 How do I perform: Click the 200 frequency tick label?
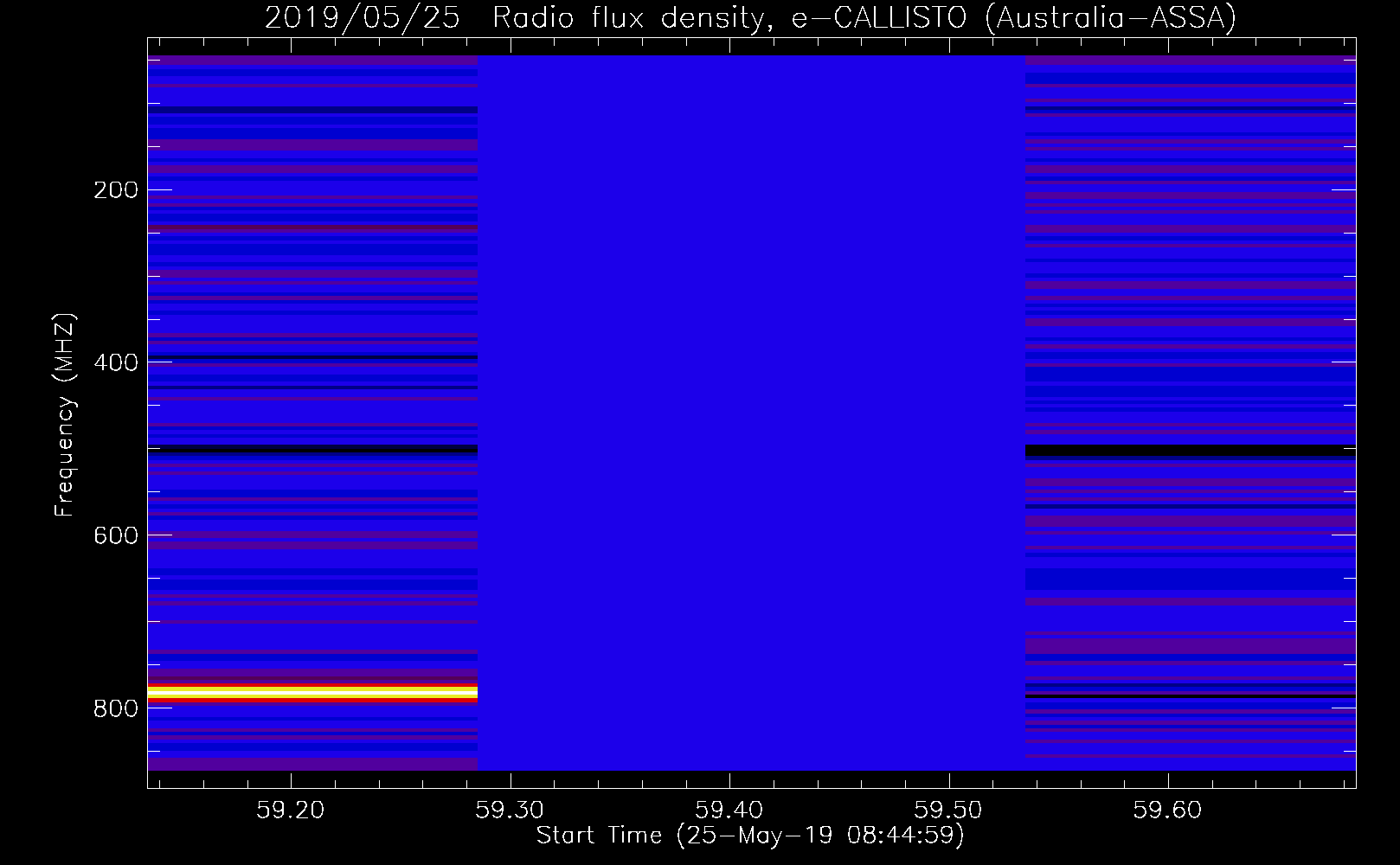[116, 189]
